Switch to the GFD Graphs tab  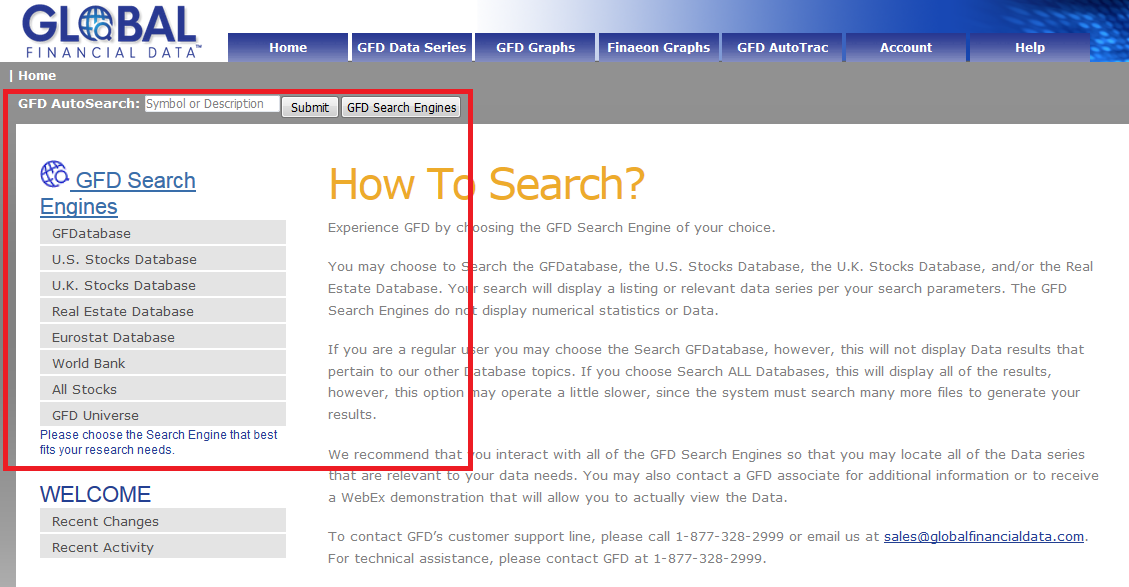(535, 47)
